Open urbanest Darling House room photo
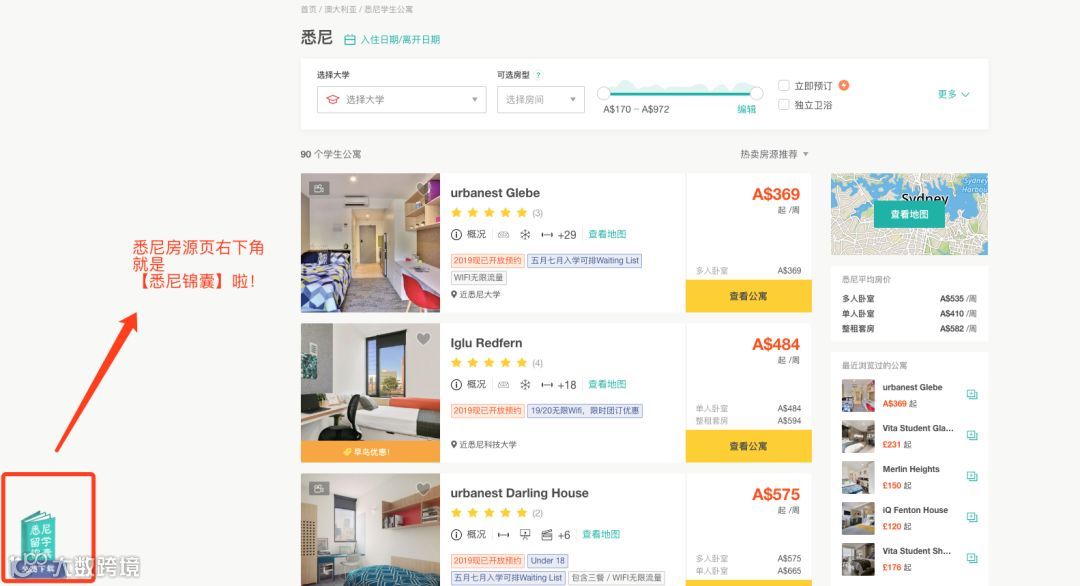Viewport: 1080px width, 586px height. [x=371, y=530]
